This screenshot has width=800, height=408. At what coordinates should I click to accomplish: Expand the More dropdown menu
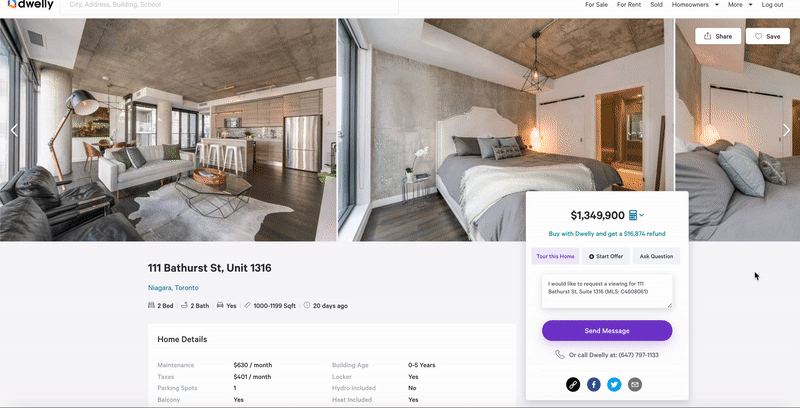[x=740, y=5]
